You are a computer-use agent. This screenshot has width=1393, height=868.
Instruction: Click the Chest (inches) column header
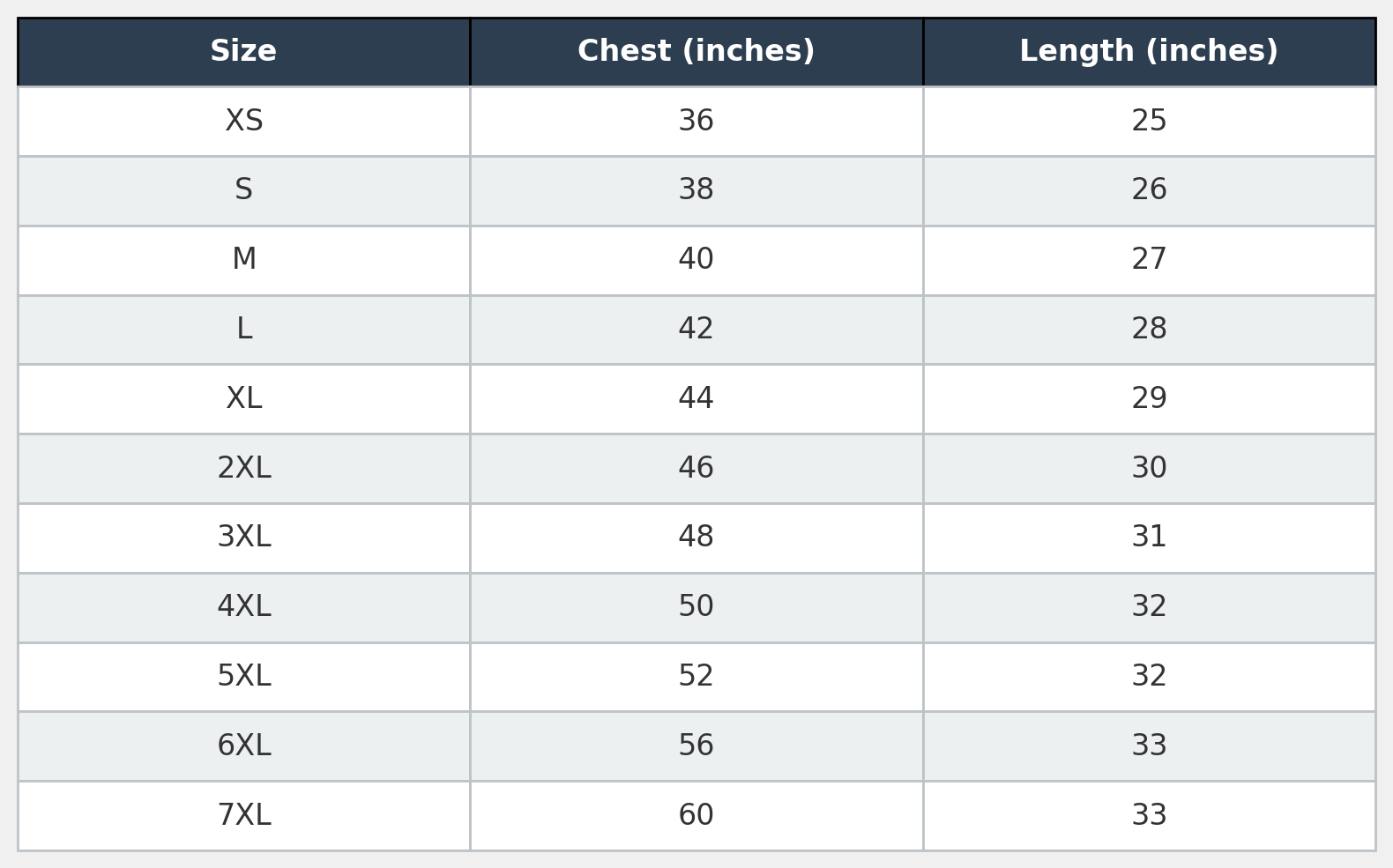pyautogui.click(x=696, y=52)
